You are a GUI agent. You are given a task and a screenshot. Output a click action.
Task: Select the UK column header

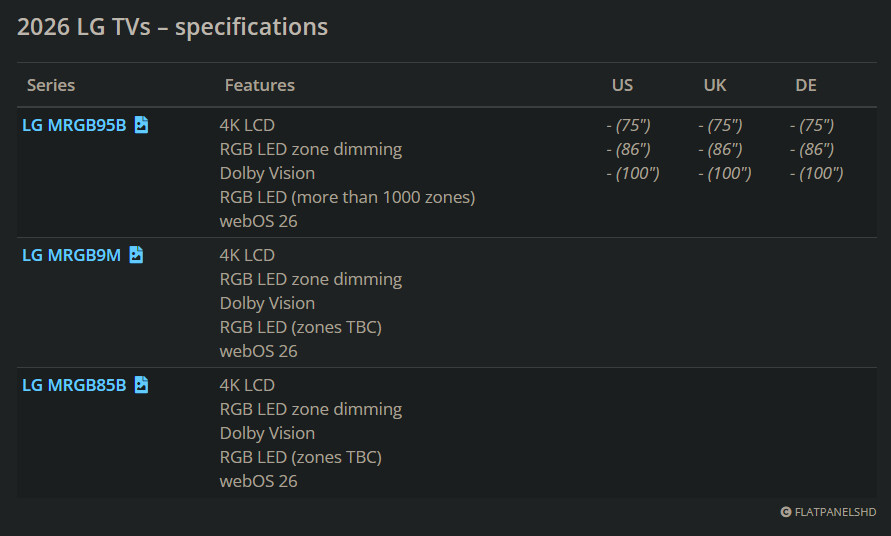pos(715,85)
